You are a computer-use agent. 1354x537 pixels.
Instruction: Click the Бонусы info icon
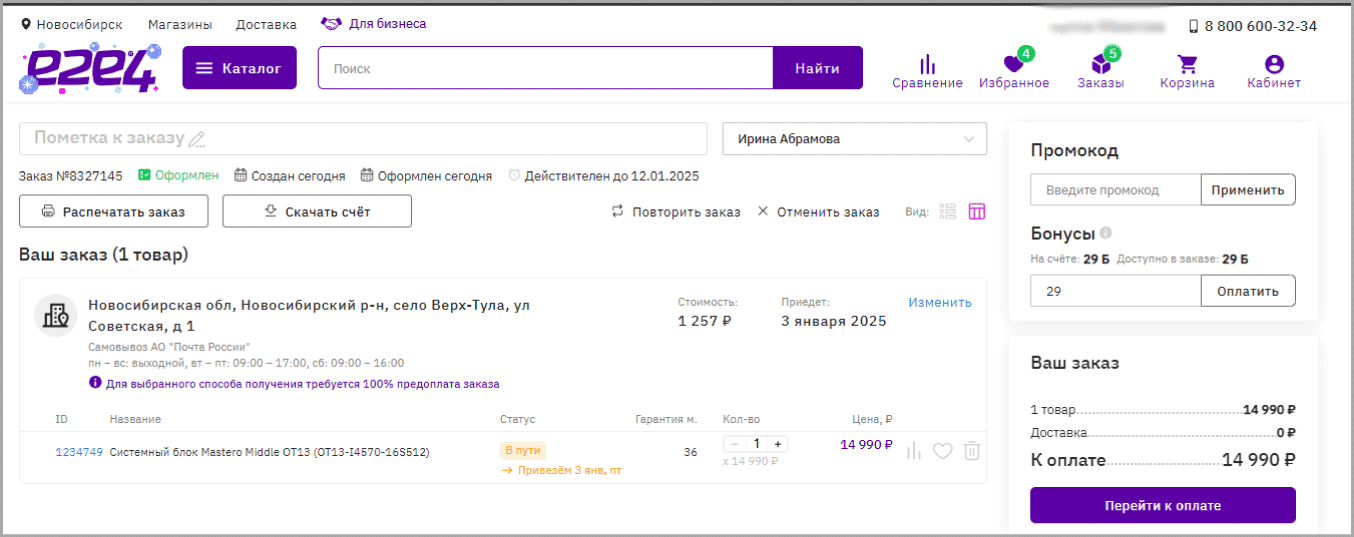(1106, 233)
